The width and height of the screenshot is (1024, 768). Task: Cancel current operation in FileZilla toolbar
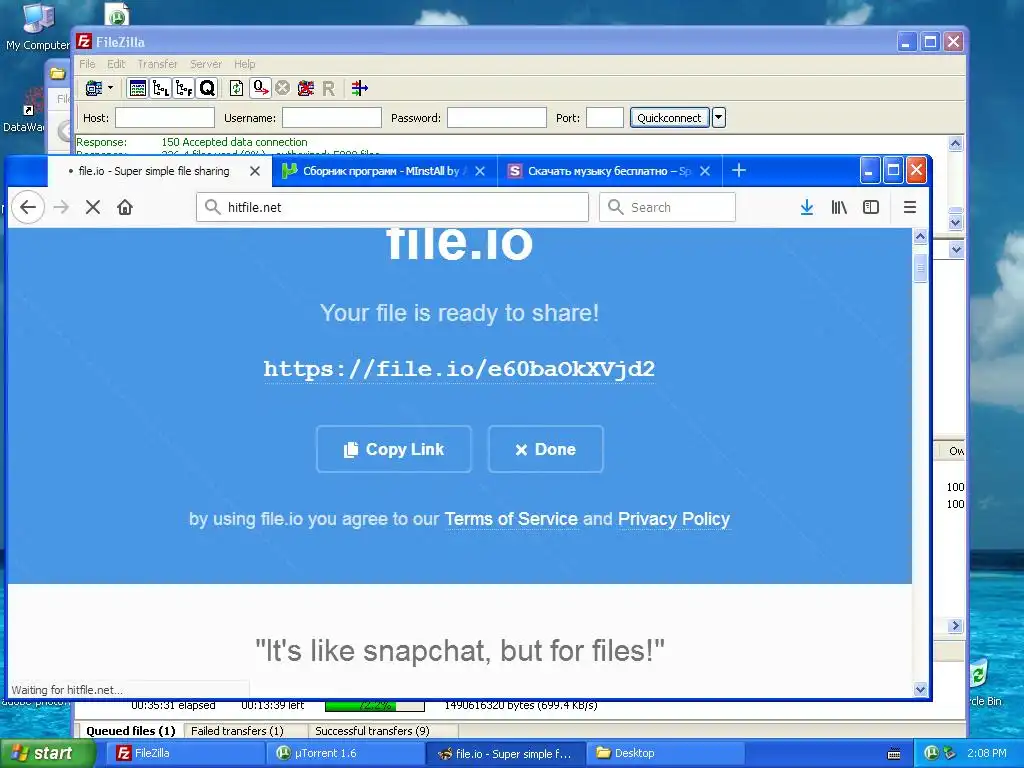282,88
